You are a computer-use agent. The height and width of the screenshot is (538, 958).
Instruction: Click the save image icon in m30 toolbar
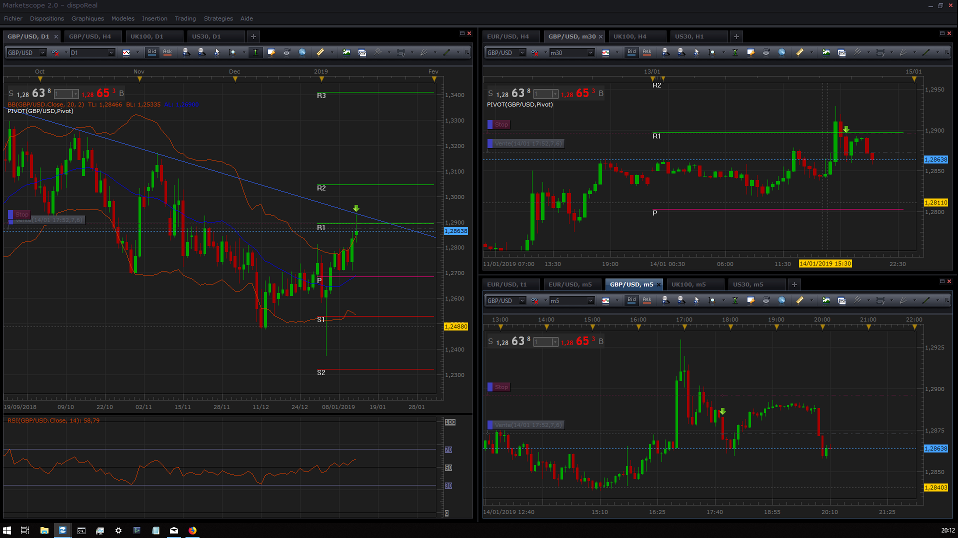pos(826,53)
